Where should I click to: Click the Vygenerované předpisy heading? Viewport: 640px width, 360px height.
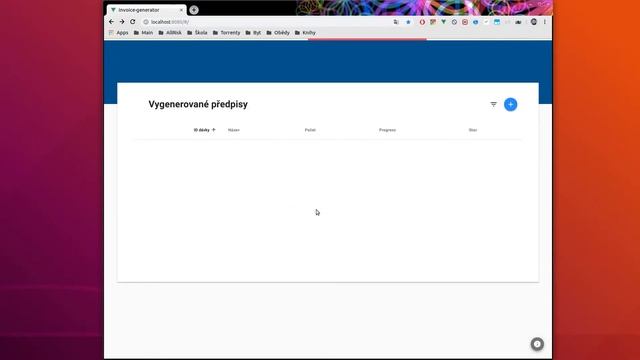[x=198, y=104]
